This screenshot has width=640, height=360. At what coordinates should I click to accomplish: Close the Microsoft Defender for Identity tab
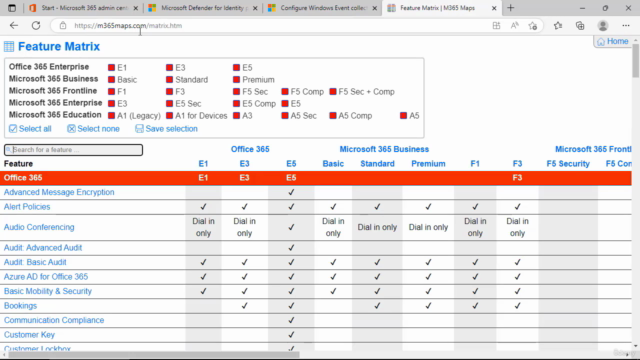pos(255,8)
